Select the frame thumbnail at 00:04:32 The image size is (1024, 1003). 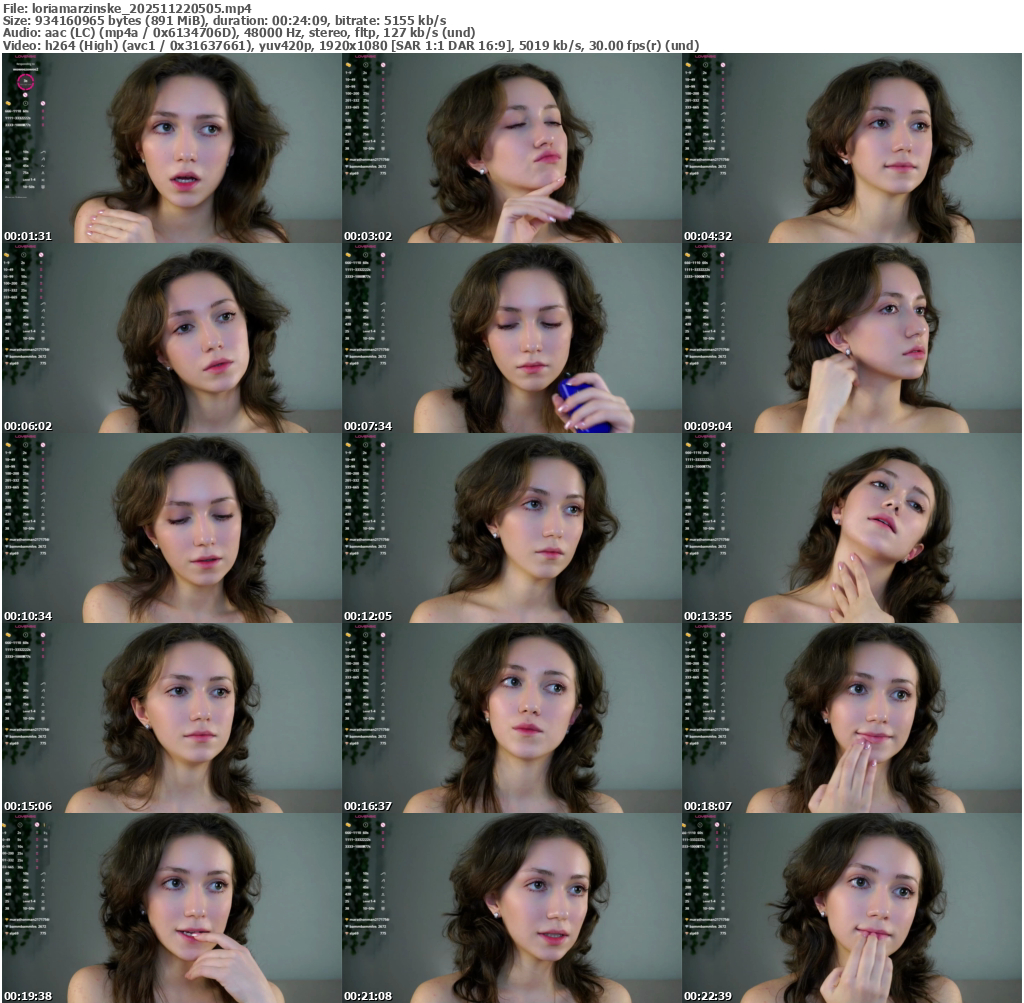point(852,148)
